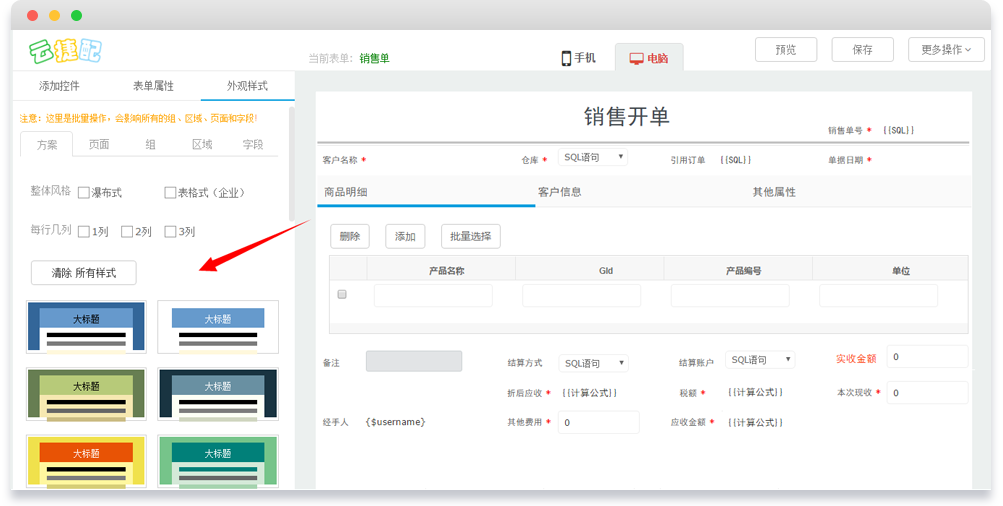The image size is (1003, 506).
Task: Switch to the 电脑 desktop view
Action: [648, 58]
